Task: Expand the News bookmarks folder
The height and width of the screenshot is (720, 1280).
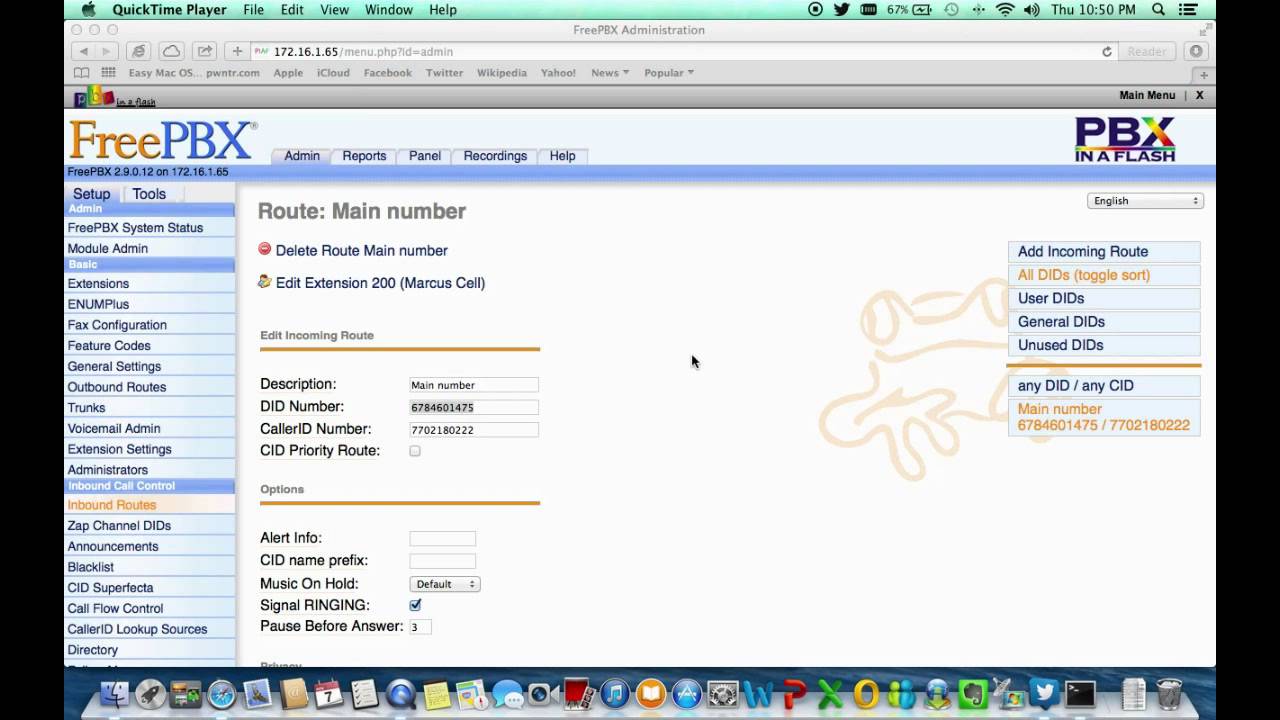Action: point(609,73)
